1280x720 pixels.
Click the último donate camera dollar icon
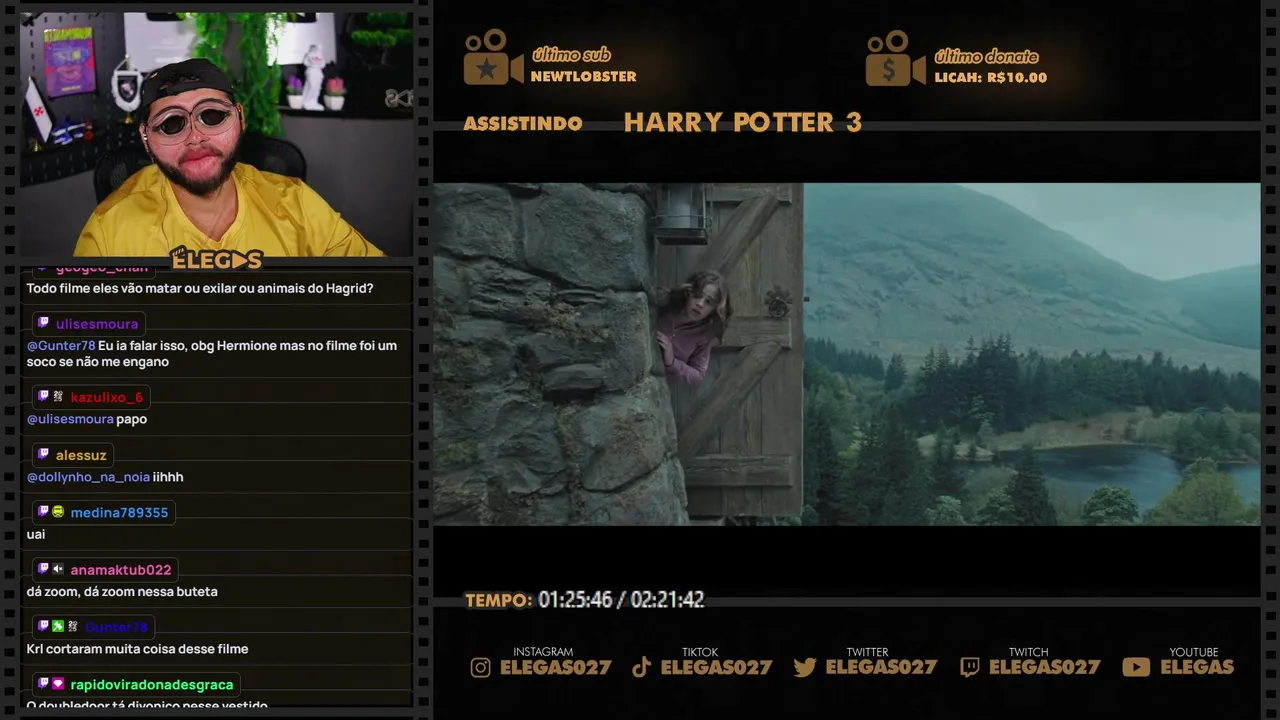(x=895, y=58)
